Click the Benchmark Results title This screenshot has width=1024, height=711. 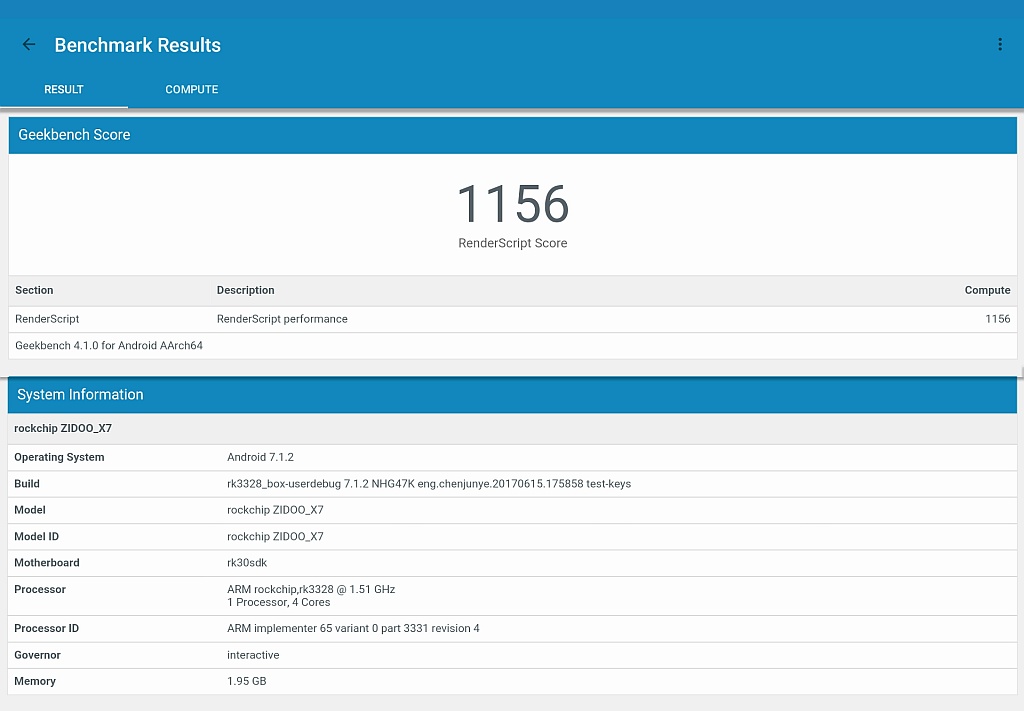point(138,45)
